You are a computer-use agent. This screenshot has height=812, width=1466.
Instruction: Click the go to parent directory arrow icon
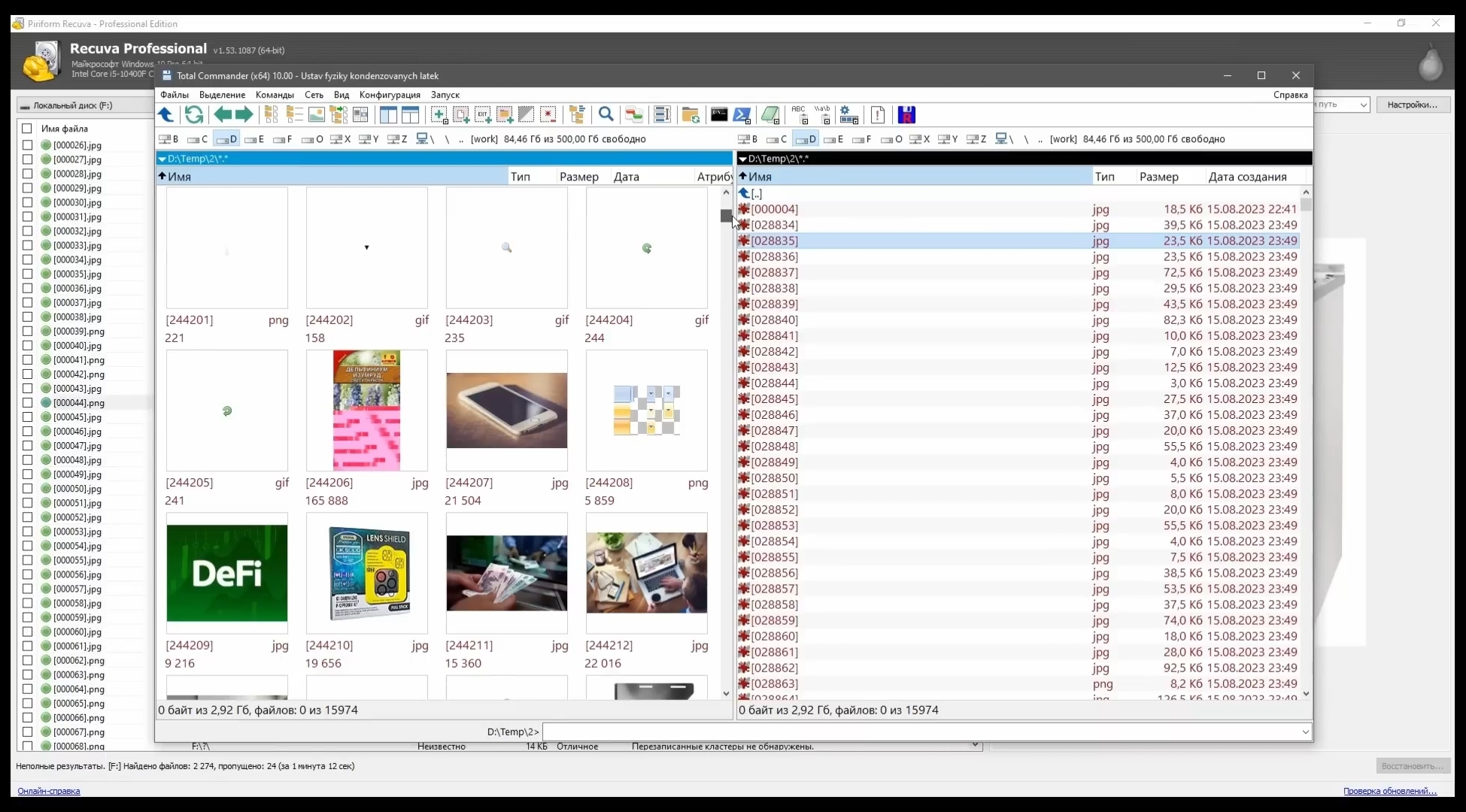(x=166, y=115)
